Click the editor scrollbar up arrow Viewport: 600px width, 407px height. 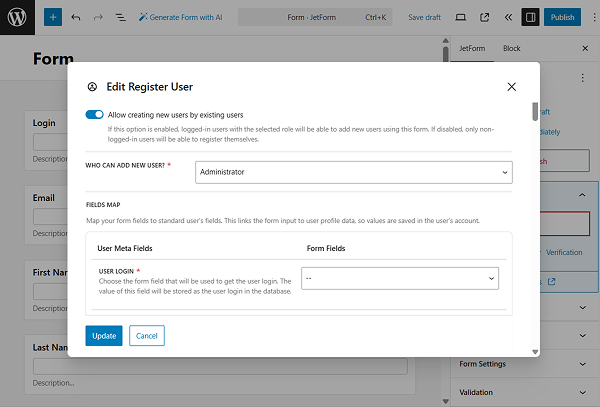(x=445, y=41)
